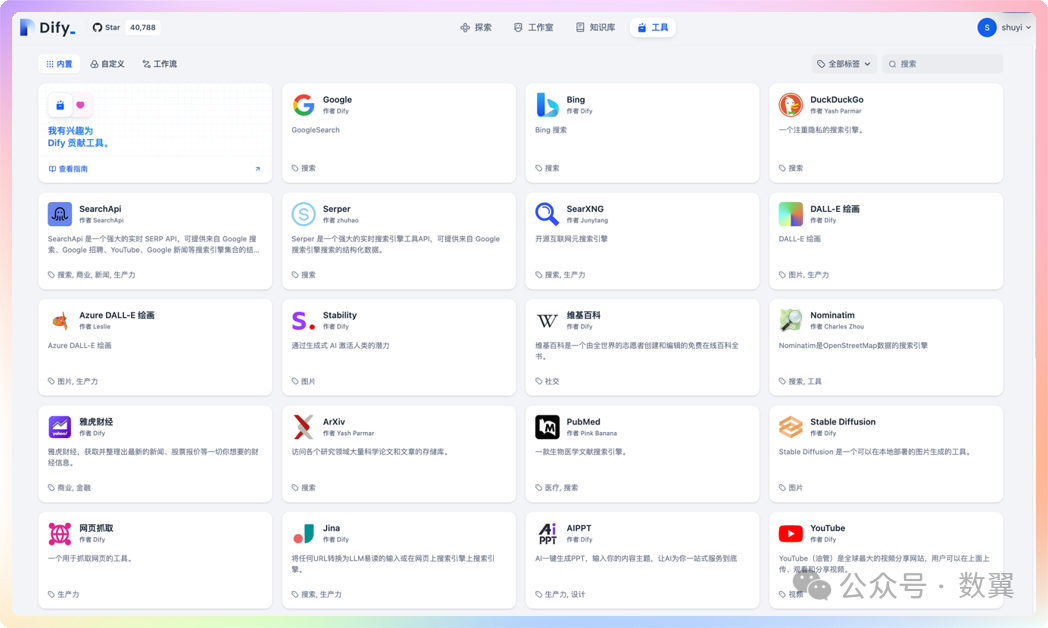Open the 查看指南 link
This screenshot has width=1048, height=628.
click(x=68, y=169)
